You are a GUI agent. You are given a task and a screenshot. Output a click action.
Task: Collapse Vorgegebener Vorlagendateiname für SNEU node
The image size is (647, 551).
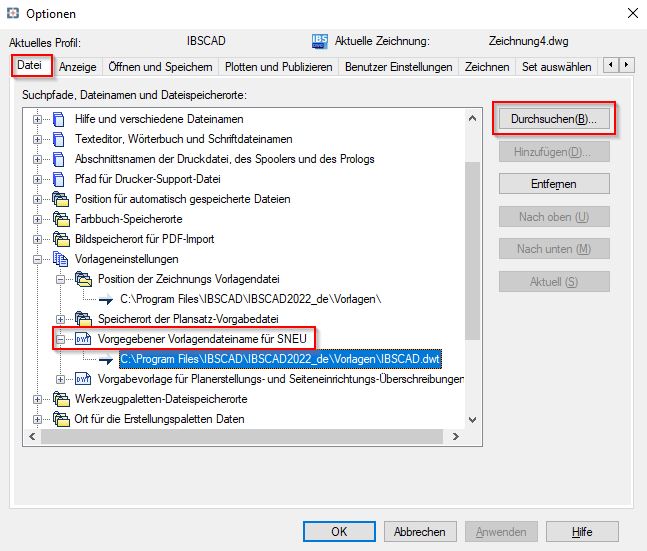click(60, 339)
